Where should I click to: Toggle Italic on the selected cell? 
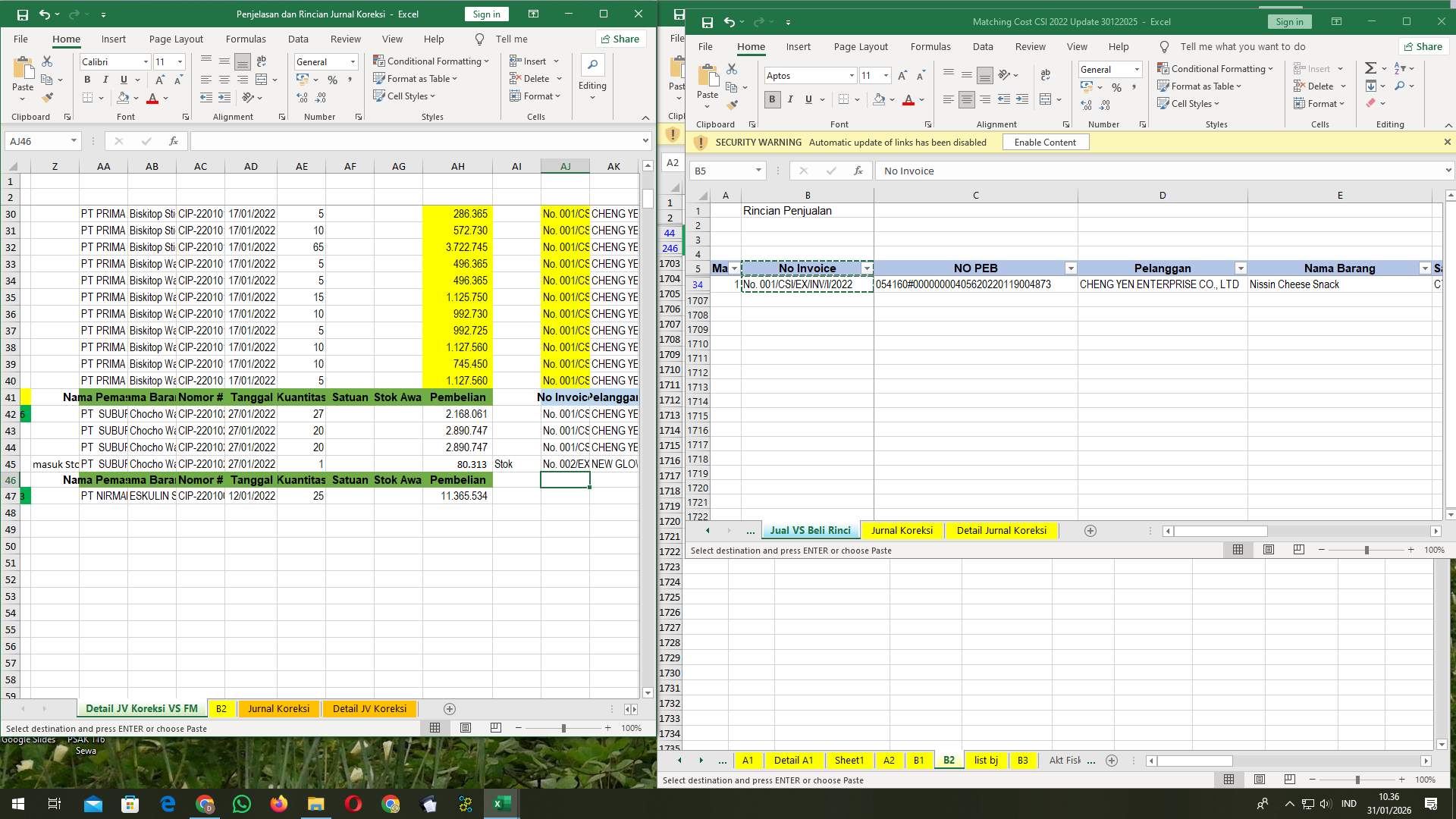(790, 99)
